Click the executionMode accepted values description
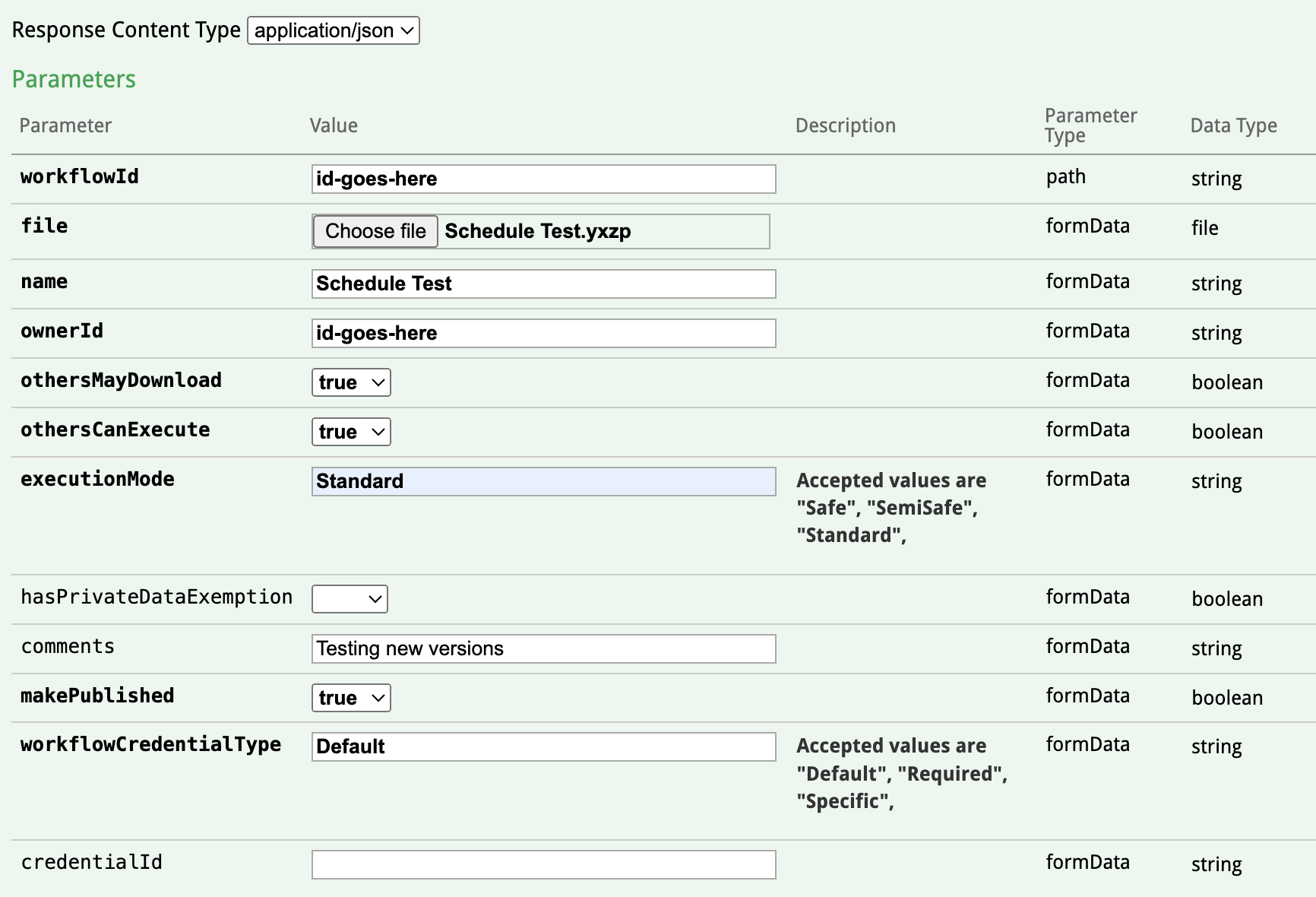The width and height of the screenshot is (1316, 897). click(891, 507)
